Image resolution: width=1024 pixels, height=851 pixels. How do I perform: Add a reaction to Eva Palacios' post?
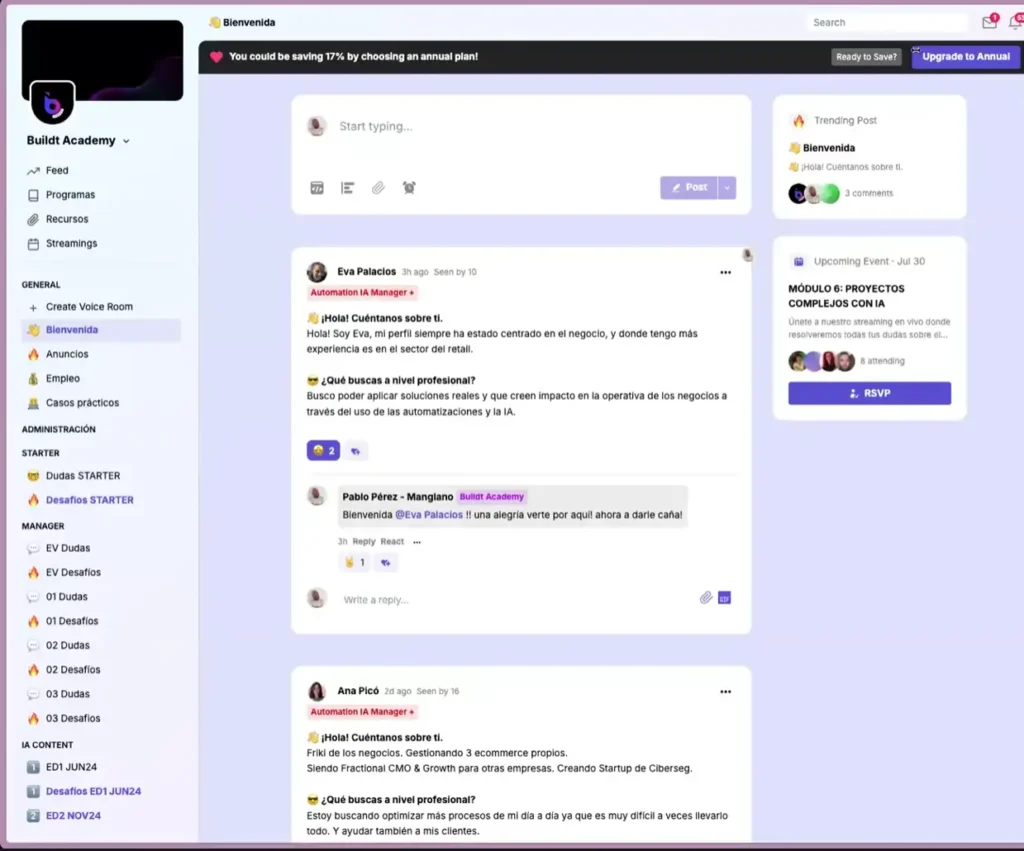(357, 451)
